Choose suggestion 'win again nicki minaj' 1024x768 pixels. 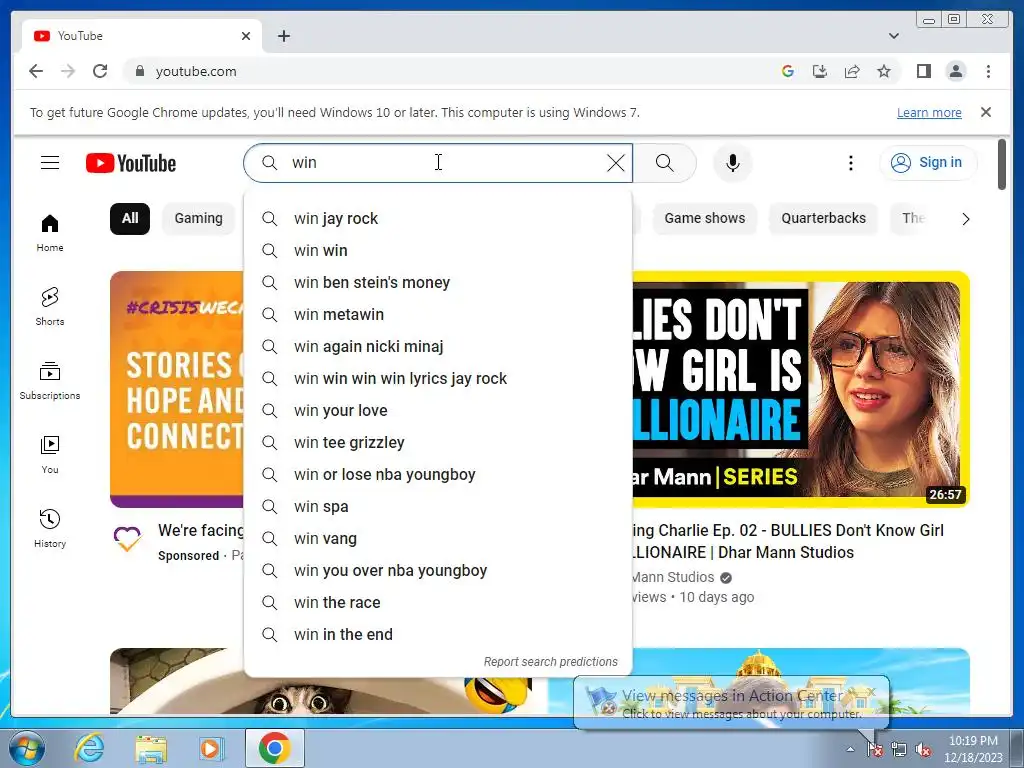[438, 347]
